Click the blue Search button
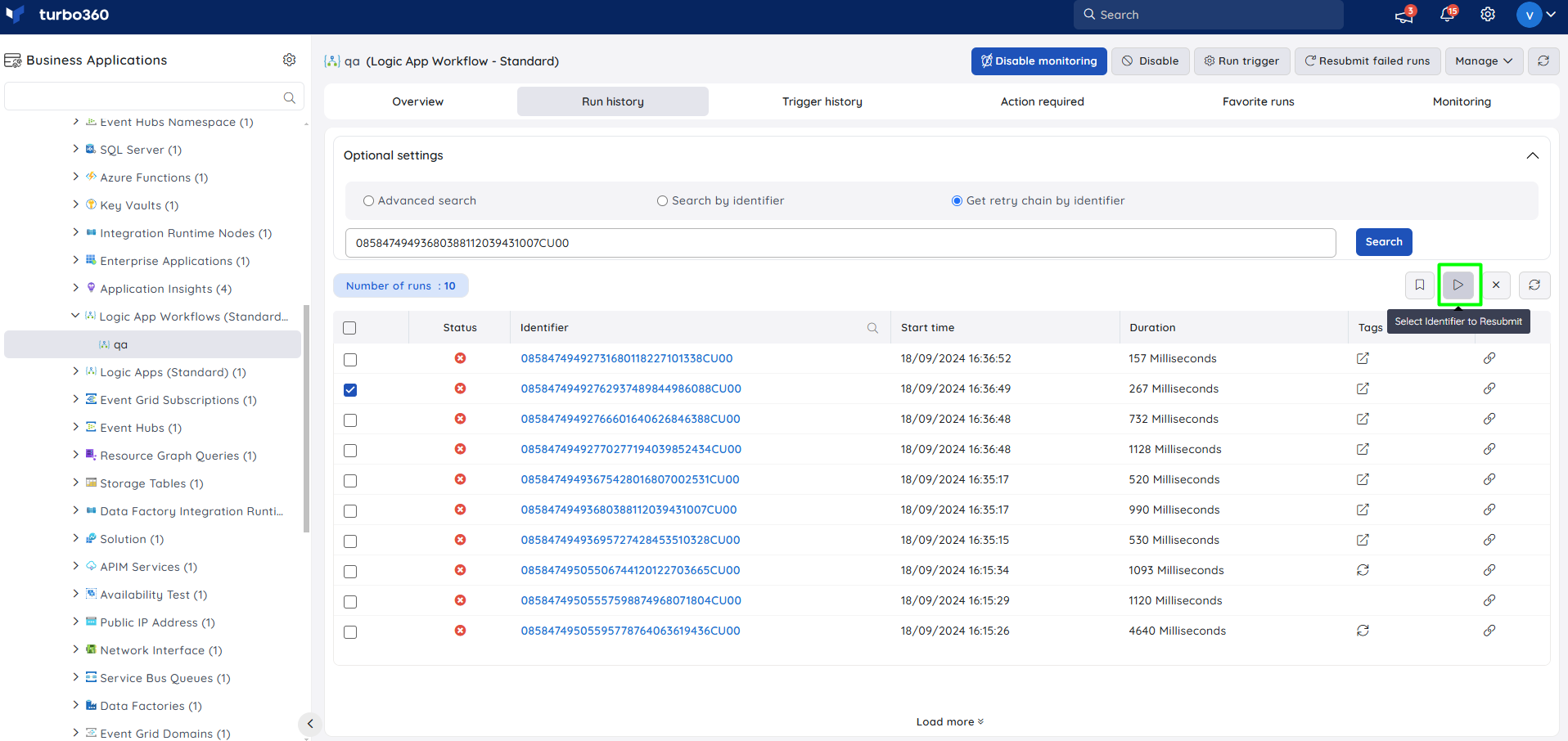The height and width of the screenshot is (741, 1568). [1384, 242]
